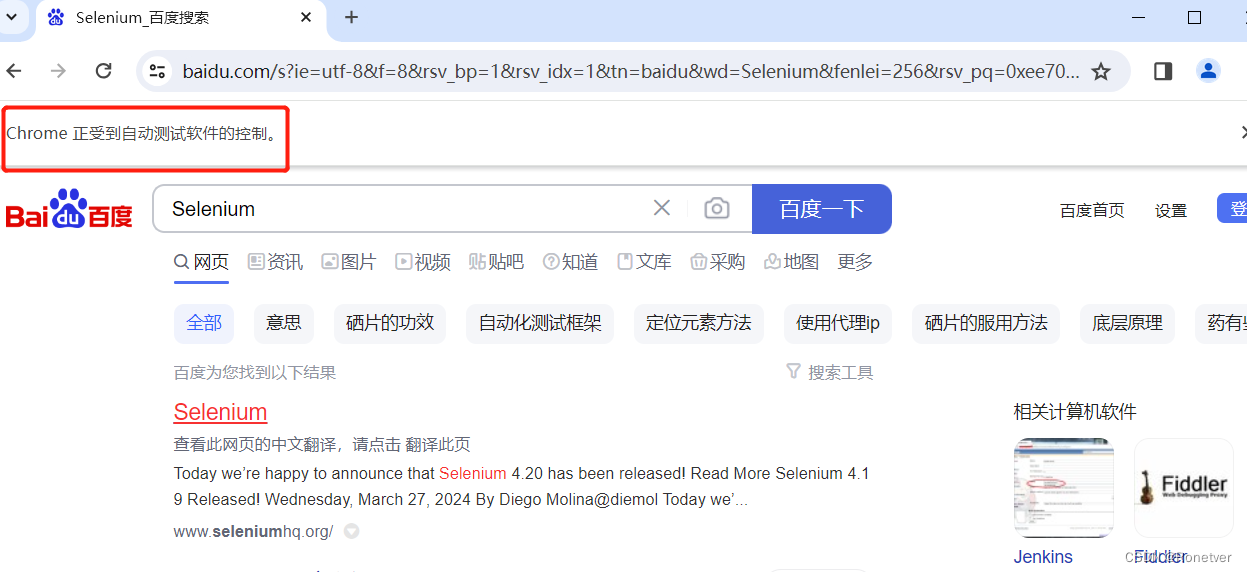Switch to the 视频 tab
The width and height of the screenshot is (1247, 572).
click(423, 262)
